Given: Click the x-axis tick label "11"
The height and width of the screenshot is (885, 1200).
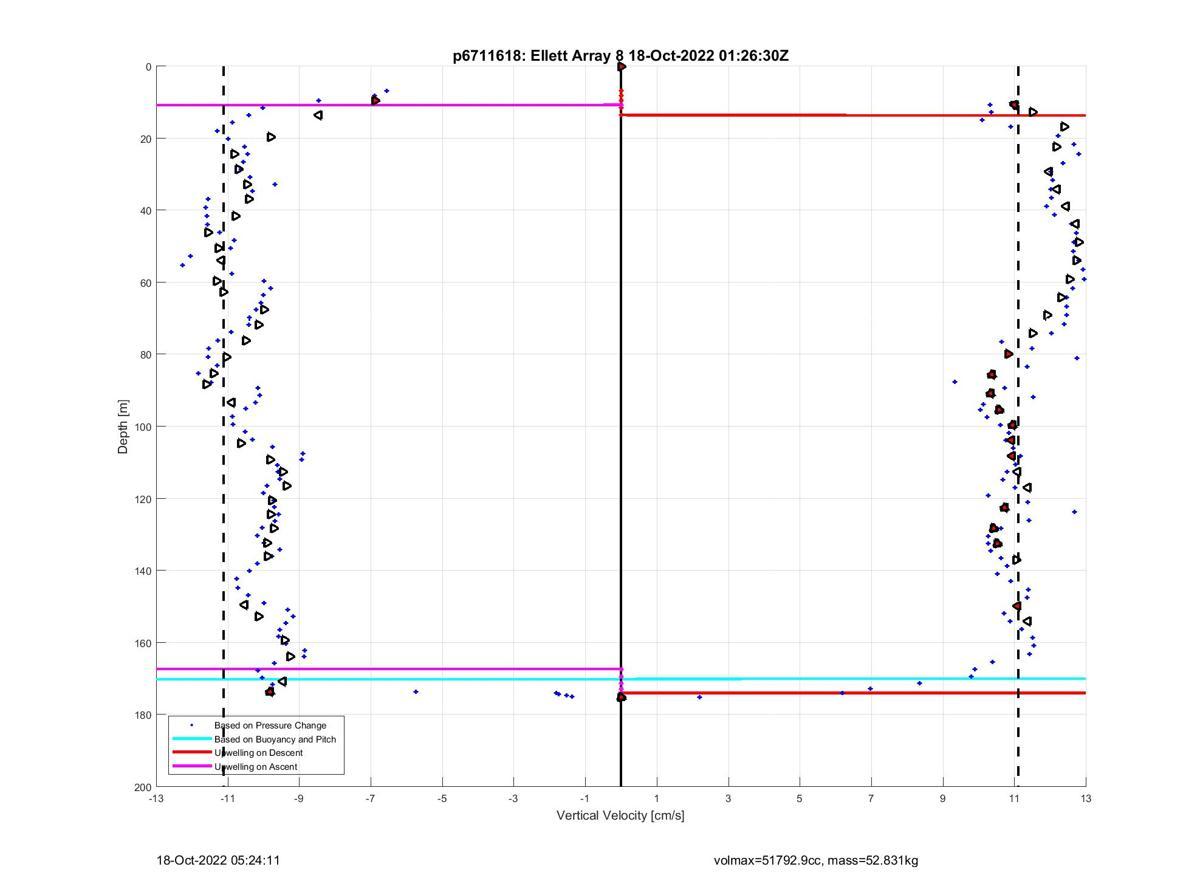Looking at the screenshot, I should coord(1014,799).
